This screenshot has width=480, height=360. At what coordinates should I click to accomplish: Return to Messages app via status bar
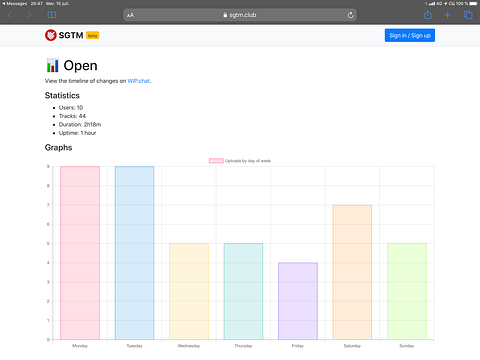pos(14,4)
